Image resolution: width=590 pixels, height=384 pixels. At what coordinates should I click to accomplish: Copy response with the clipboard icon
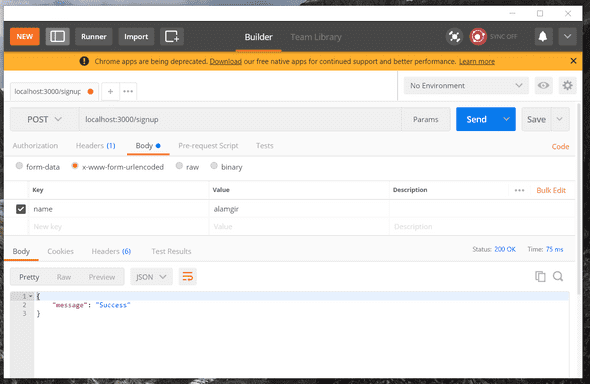point(540,276)
